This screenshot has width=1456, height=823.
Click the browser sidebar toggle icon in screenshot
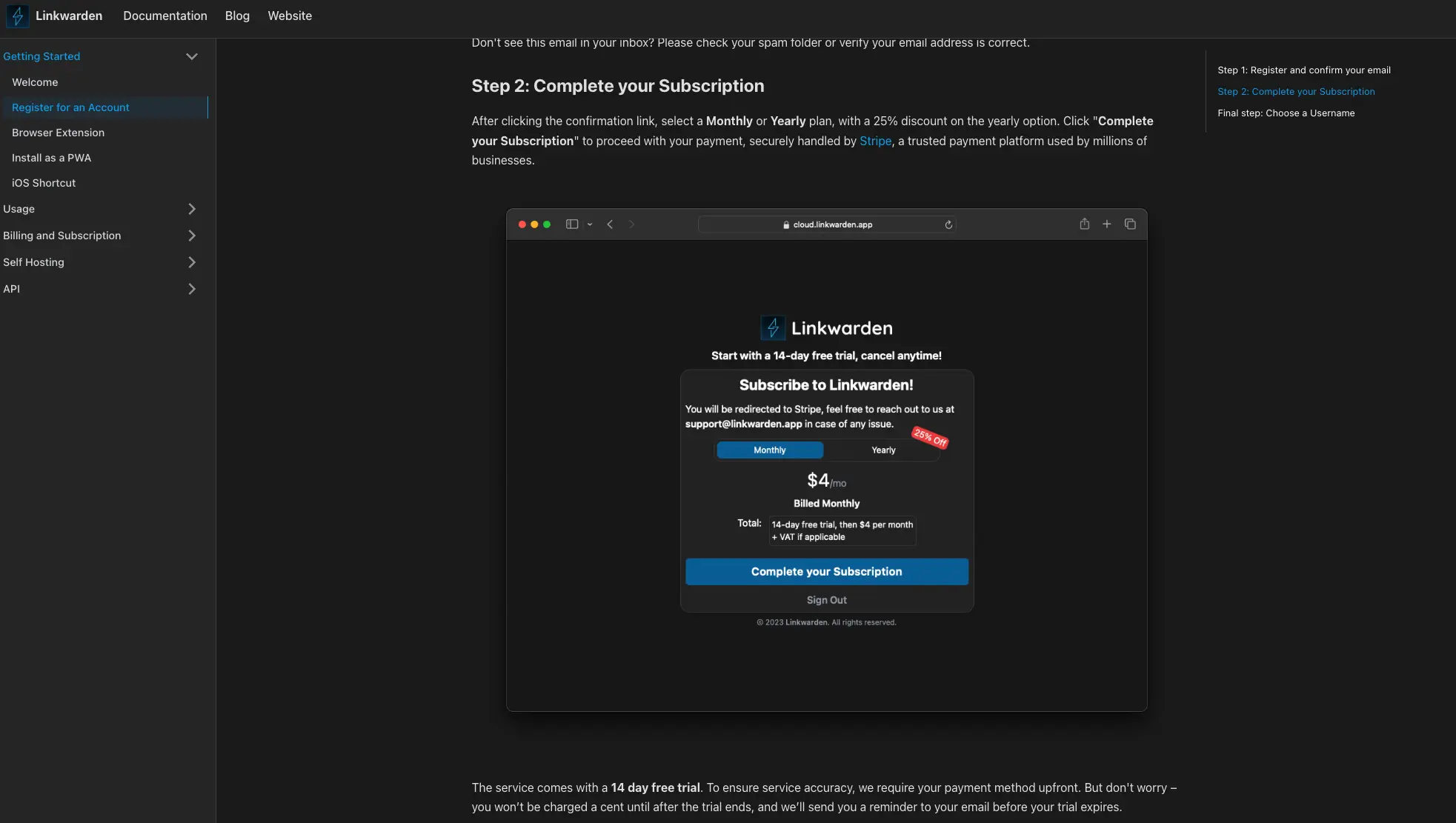coord(572,224)
